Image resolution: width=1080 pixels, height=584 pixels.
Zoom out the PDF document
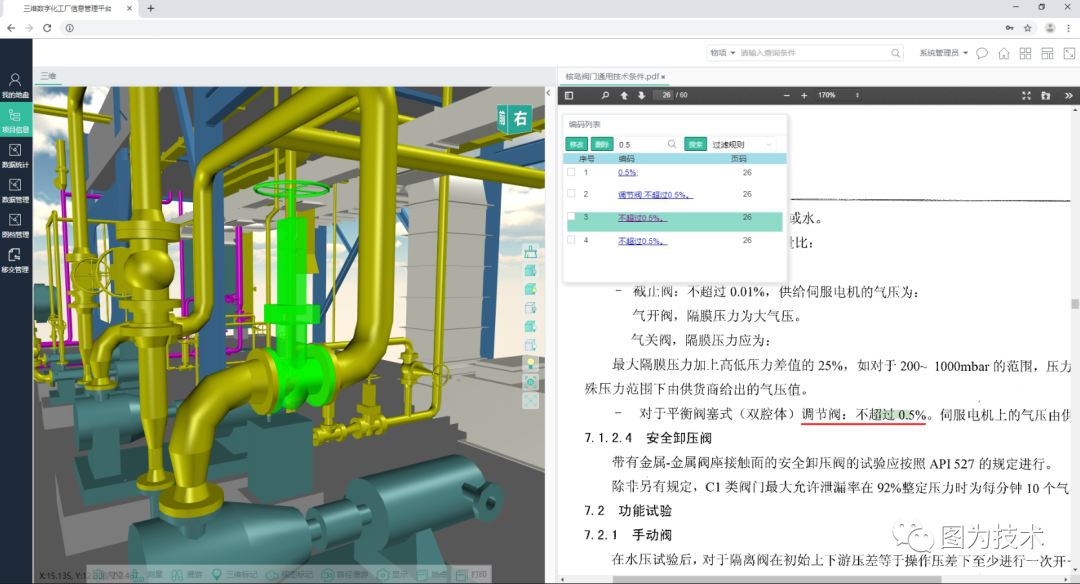pyautogui.click(x=787, y=96)
